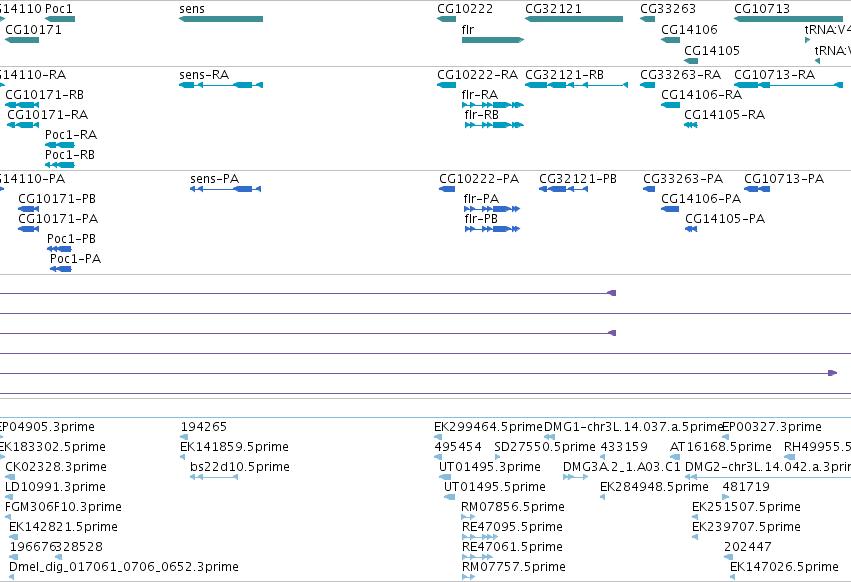
Task: Click the flr-RB transcript label
Action: [x=481, y=115]
